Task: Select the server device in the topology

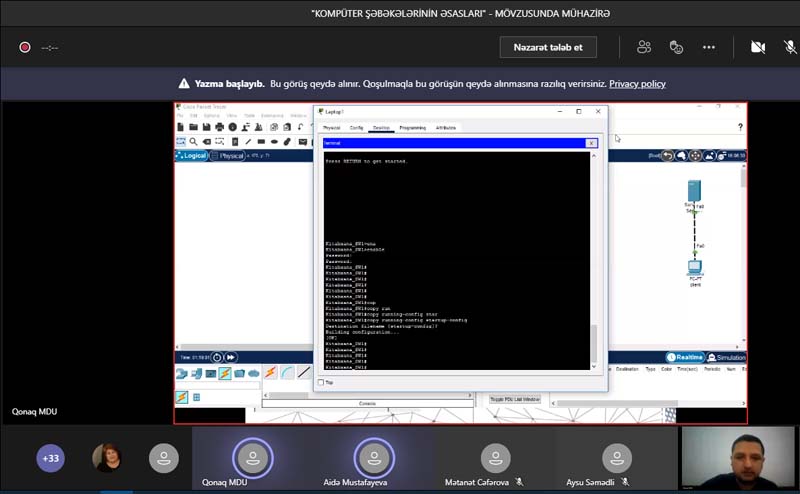Action: tap(694, 192)
